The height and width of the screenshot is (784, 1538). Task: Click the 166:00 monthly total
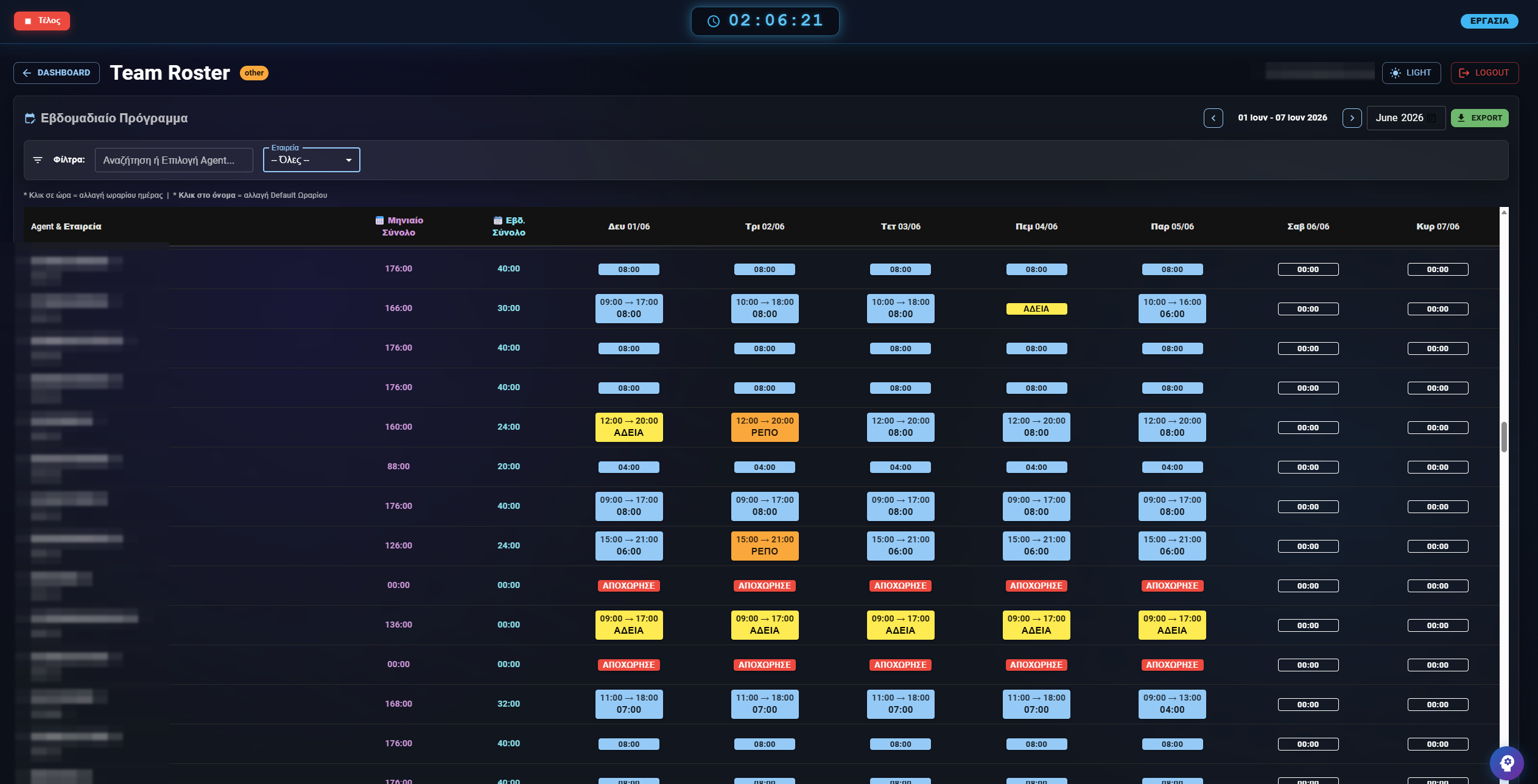click(398, 309)
